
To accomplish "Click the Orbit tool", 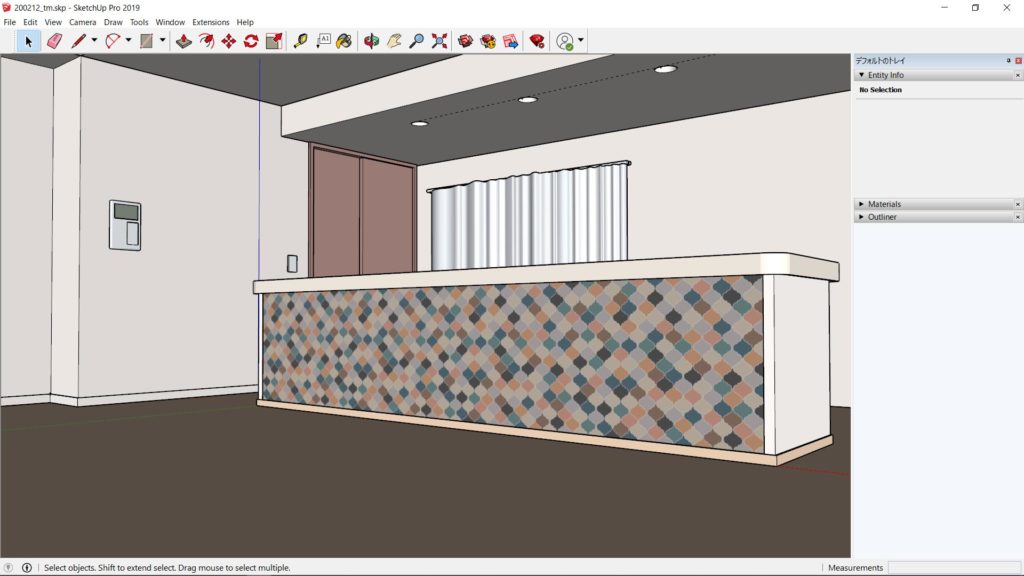I will point(371,41).
